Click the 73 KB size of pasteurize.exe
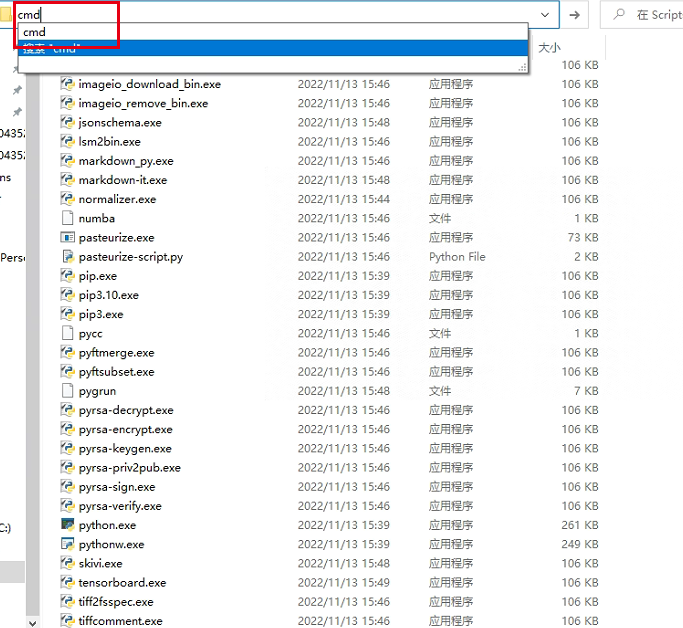 [x=583, y=237]
